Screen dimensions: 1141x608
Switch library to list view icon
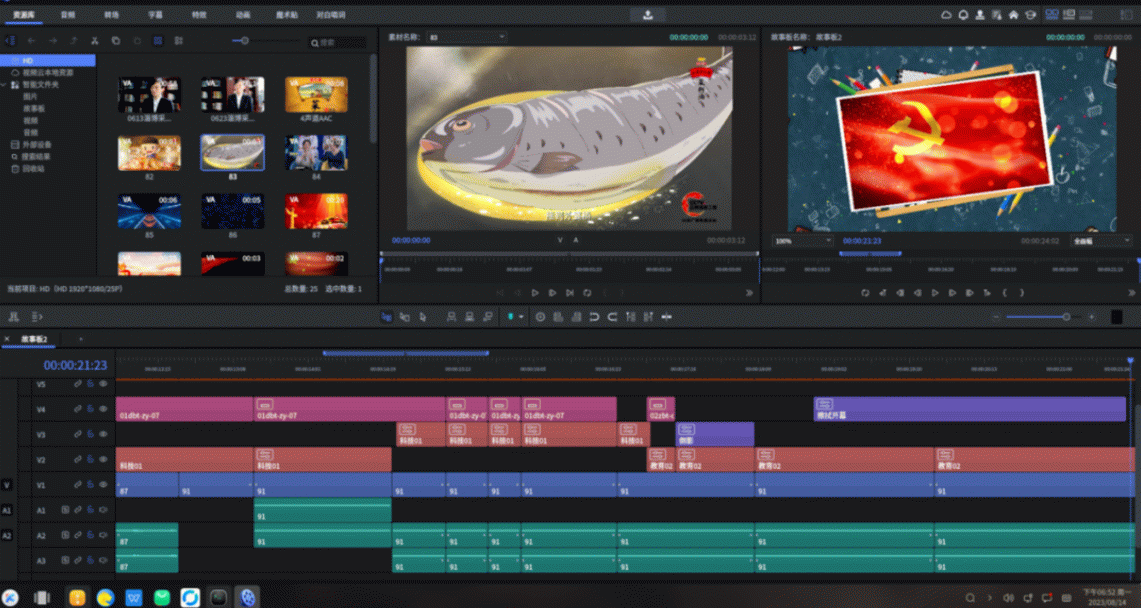(x=178, y=41)
